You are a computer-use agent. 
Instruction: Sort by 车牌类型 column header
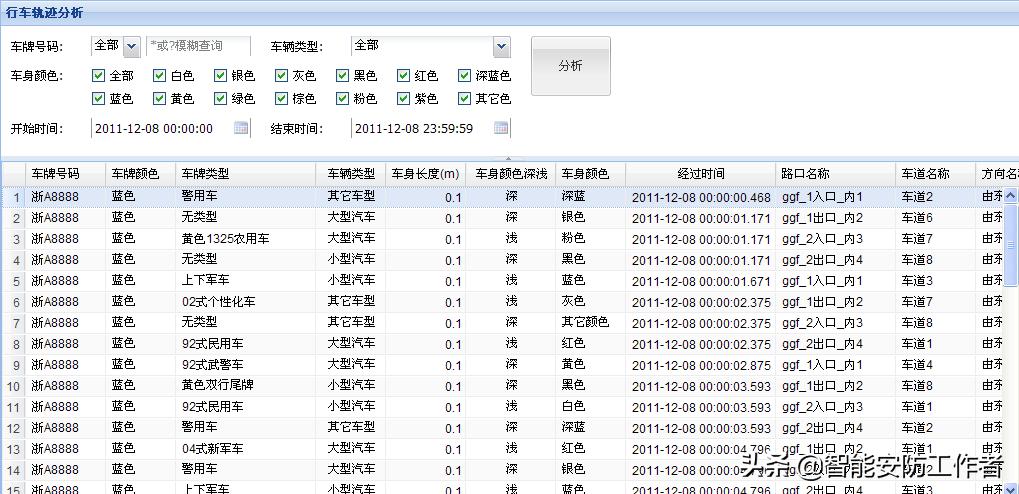pyautogui.click(x=246, y=174)
